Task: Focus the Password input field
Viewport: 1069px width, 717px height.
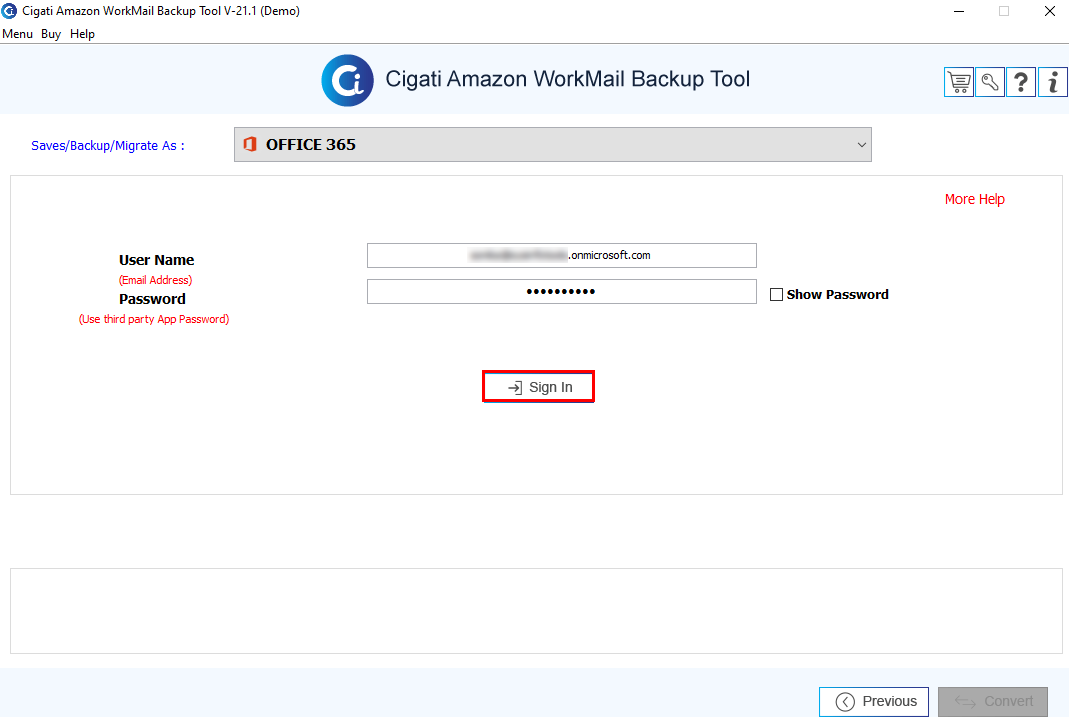Action: (x=562, y=292)
